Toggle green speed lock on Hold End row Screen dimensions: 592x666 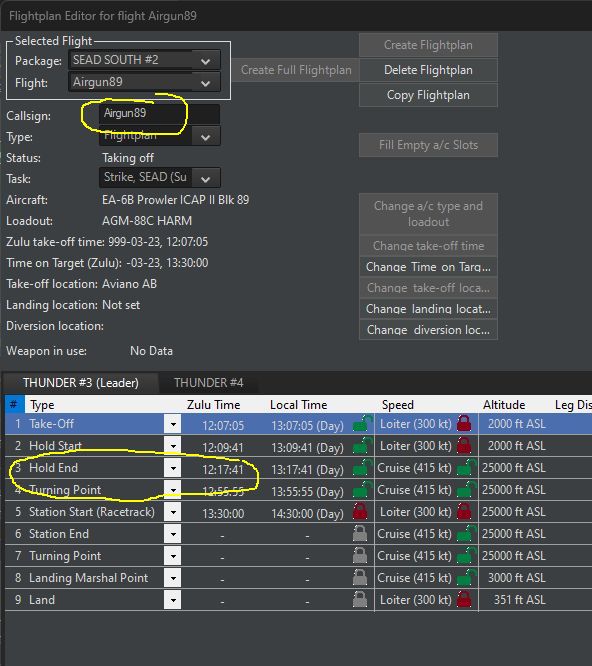(x=466, y=468)
